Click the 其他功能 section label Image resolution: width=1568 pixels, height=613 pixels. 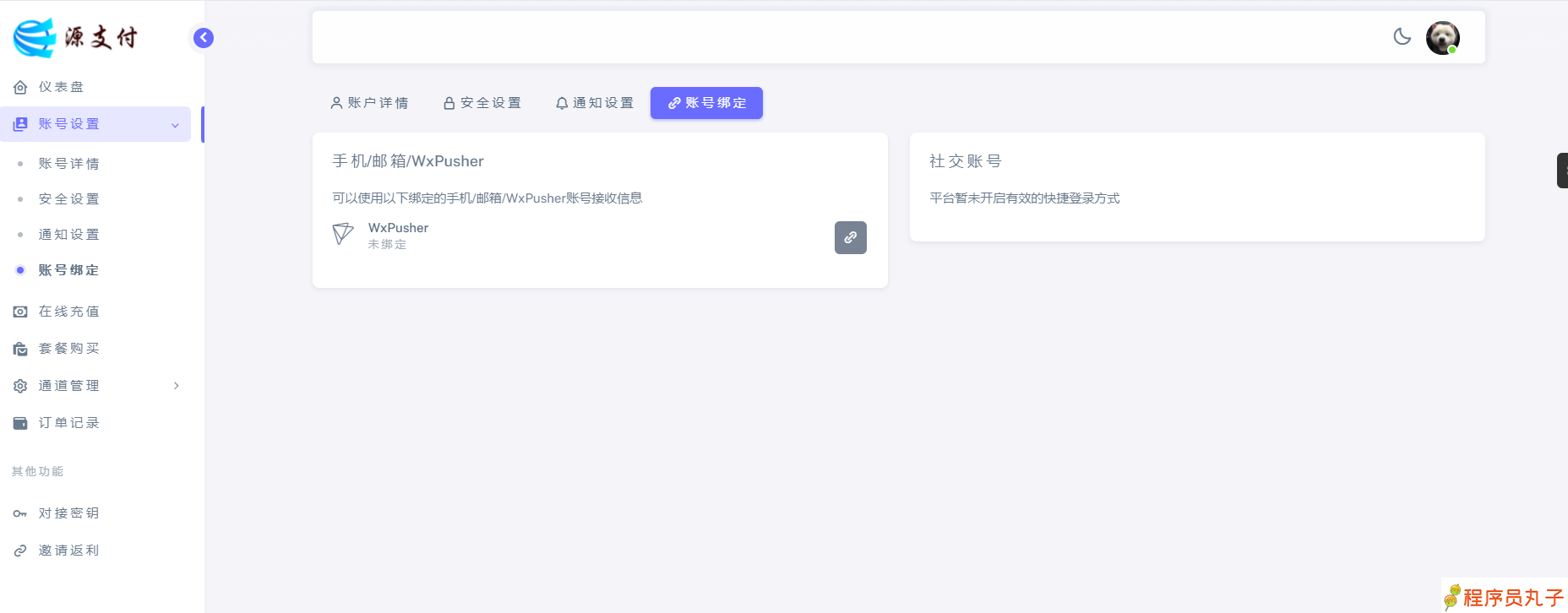click(38, 471)
